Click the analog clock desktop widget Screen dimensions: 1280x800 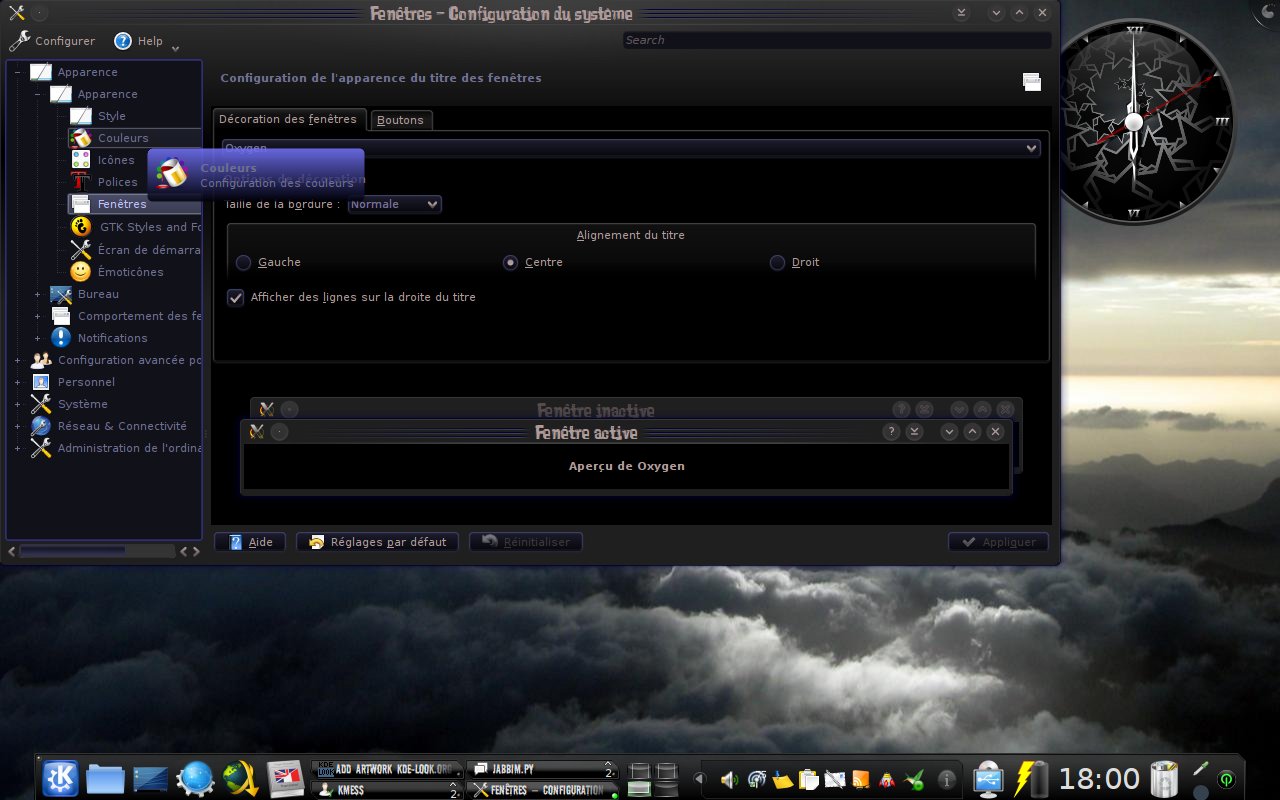coord(1133,122)
